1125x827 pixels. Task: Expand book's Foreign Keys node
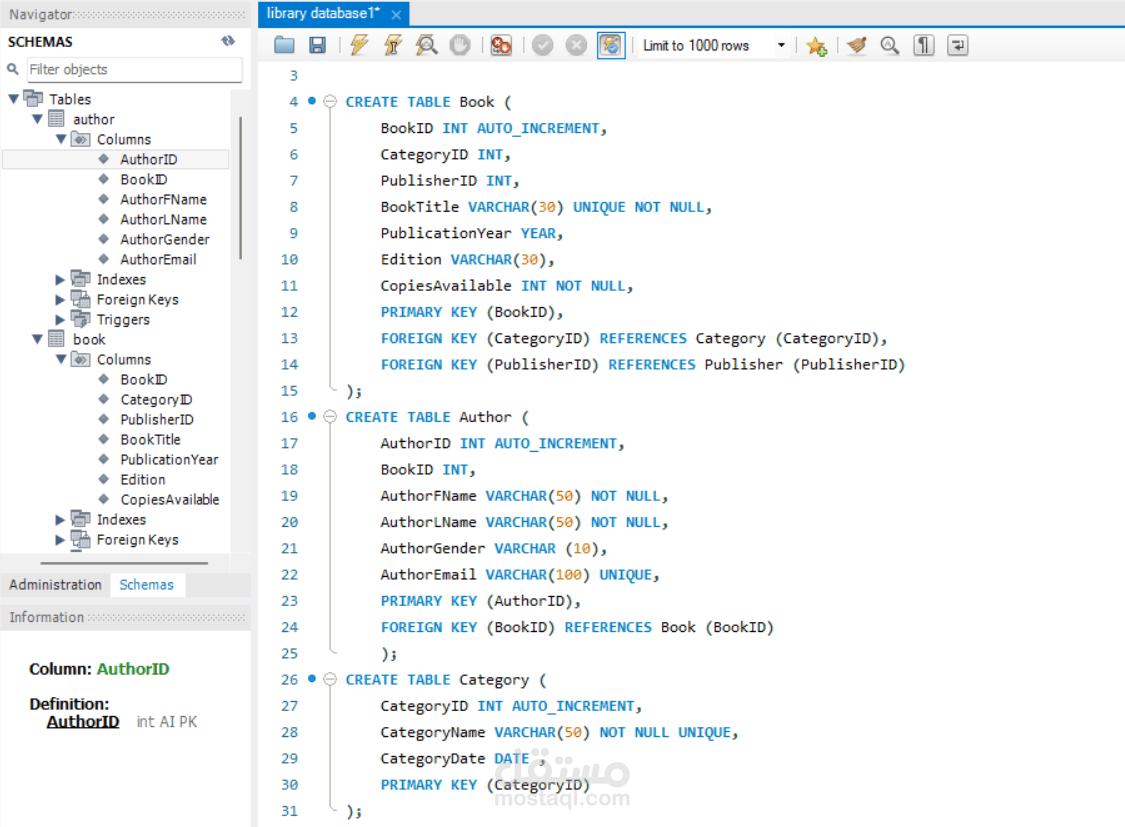tap(60, 540)
